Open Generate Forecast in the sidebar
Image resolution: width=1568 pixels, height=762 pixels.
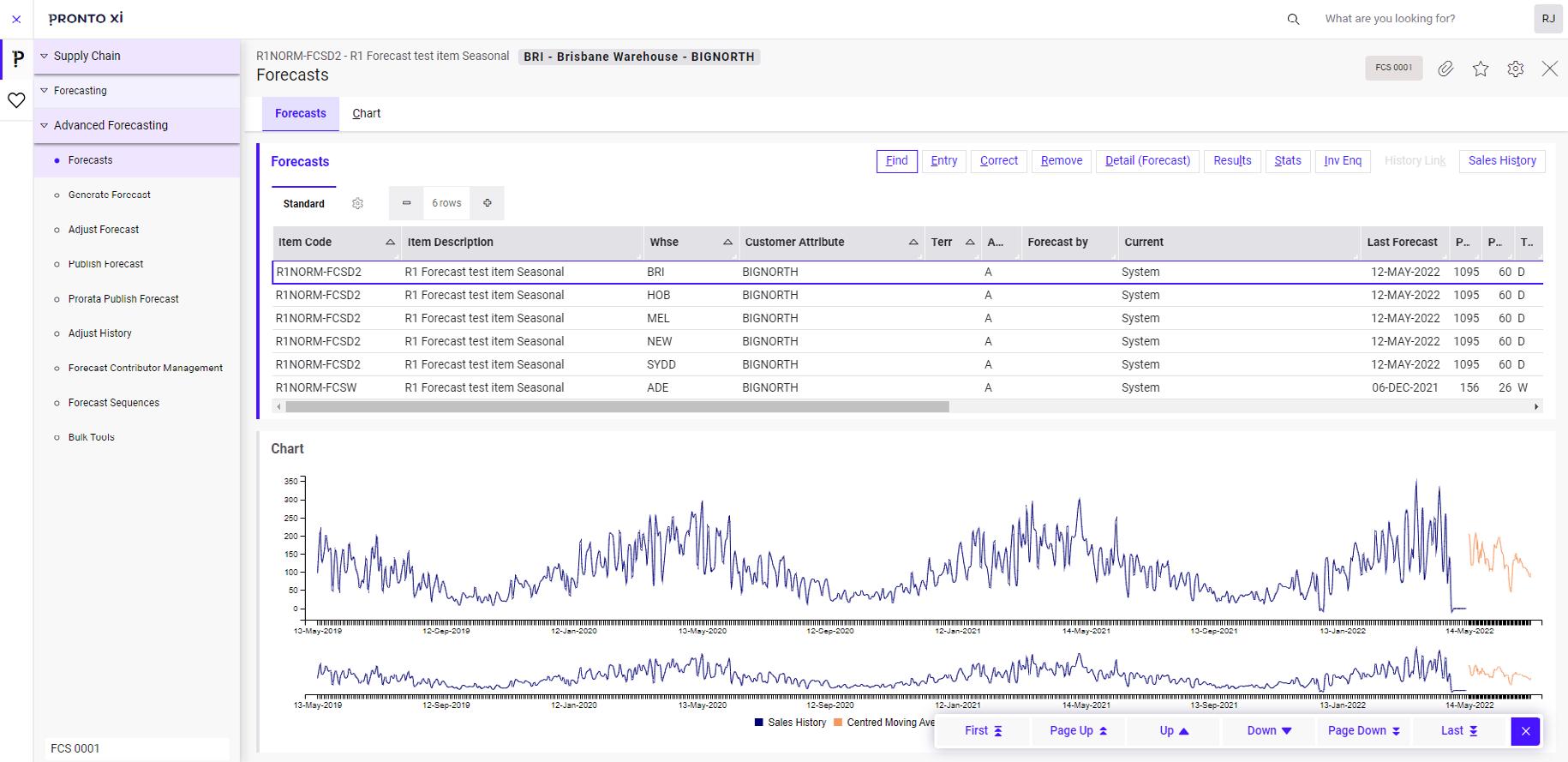coord(109,195)
